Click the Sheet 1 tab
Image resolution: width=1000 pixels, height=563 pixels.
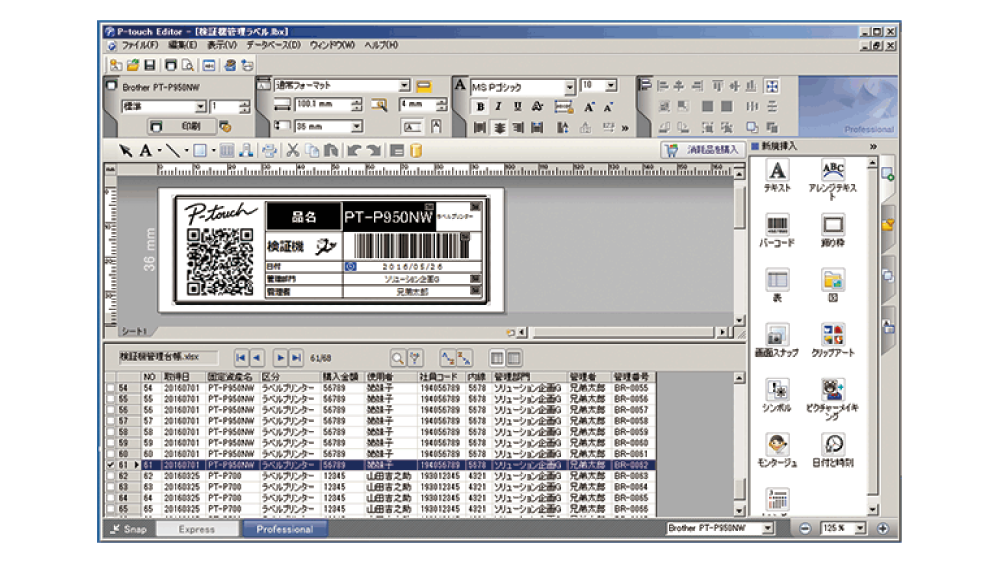click(x=134, y=332)
